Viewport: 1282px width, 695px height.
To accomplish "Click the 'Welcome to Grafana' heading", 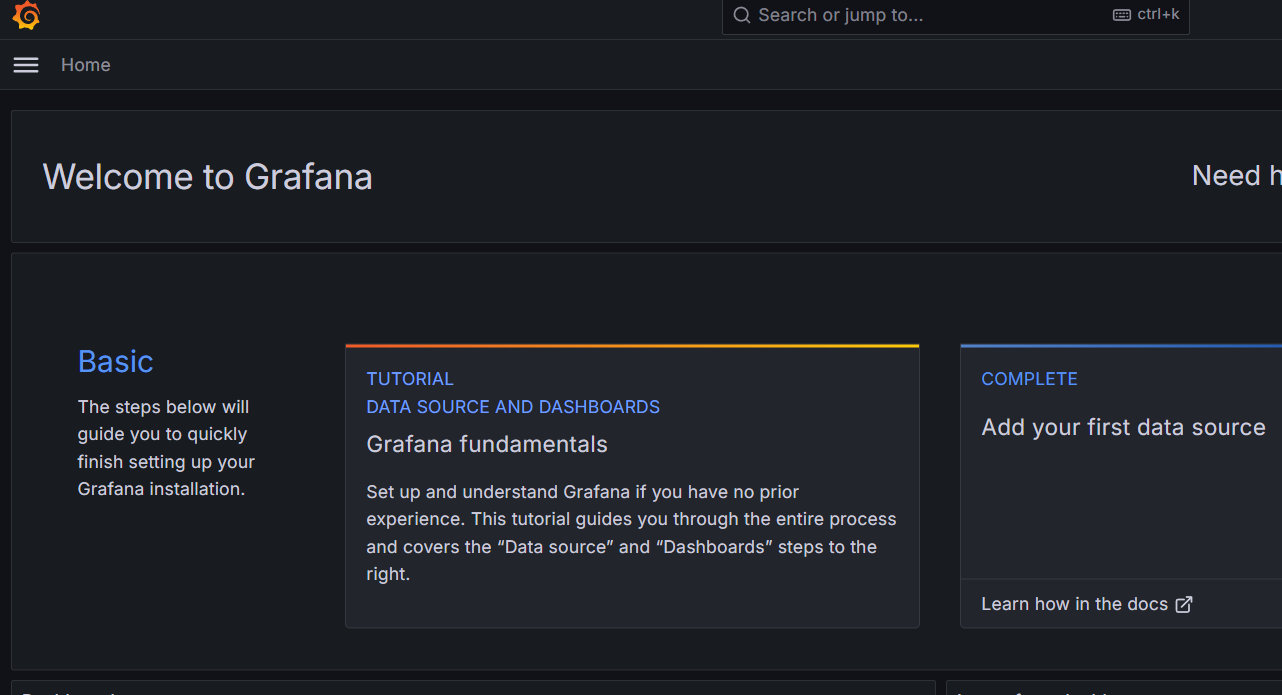I will 208,177.
